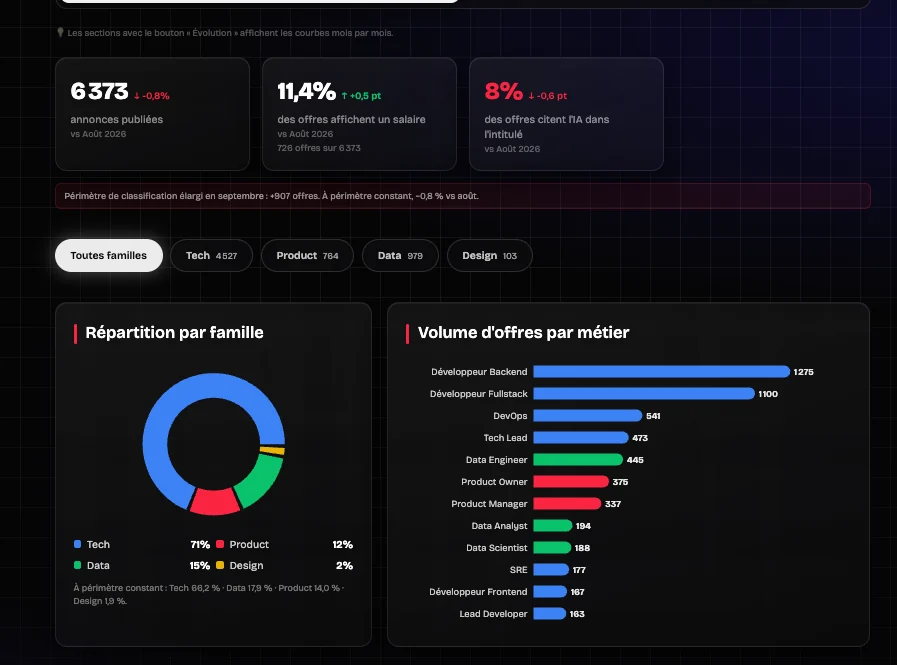Click the Product Owner label

click(494, 481)
